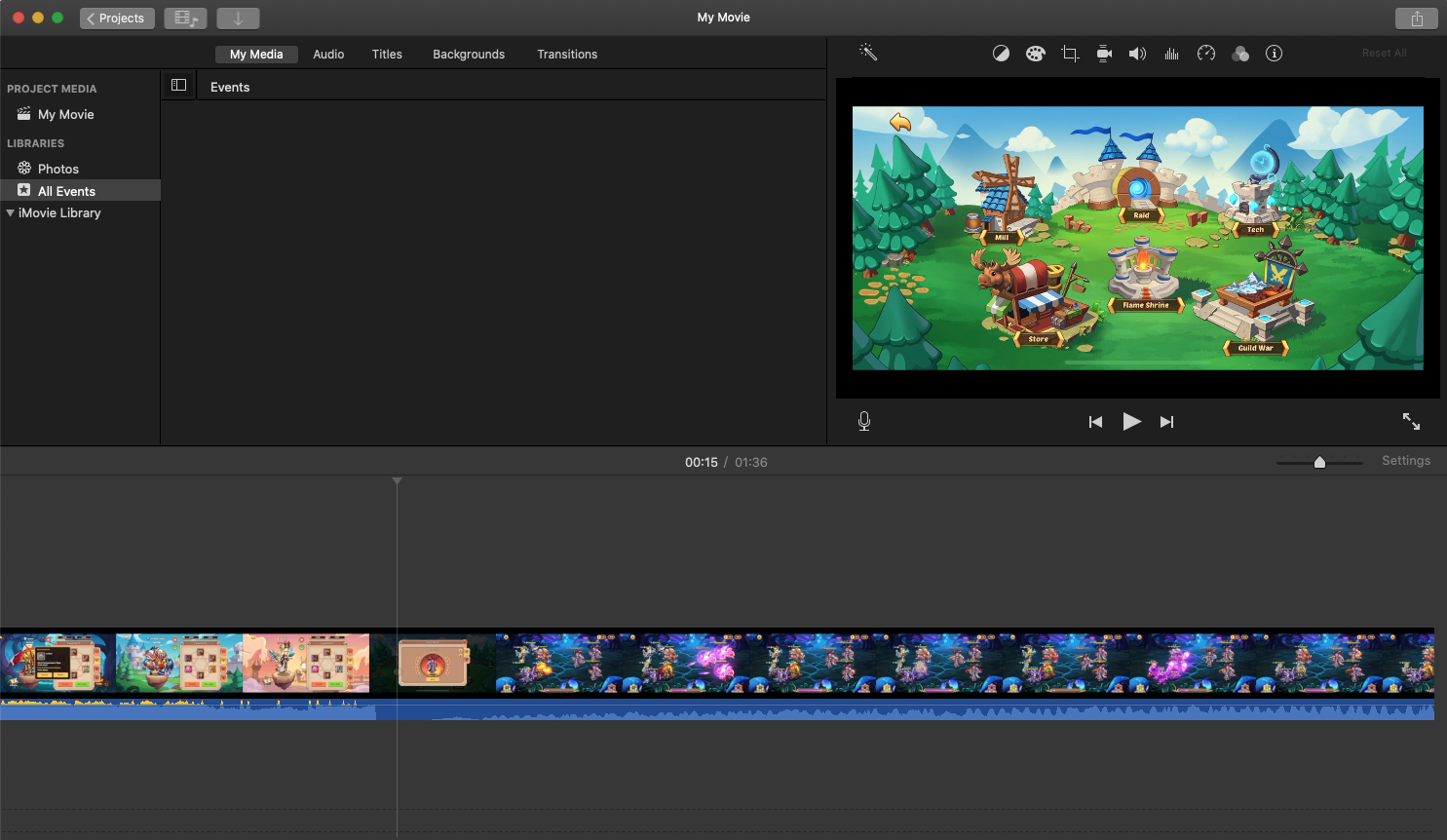Collapse the iMovie Library disclosure triangle
Viewport: 1447px width, 840px height.
[11, 212]
